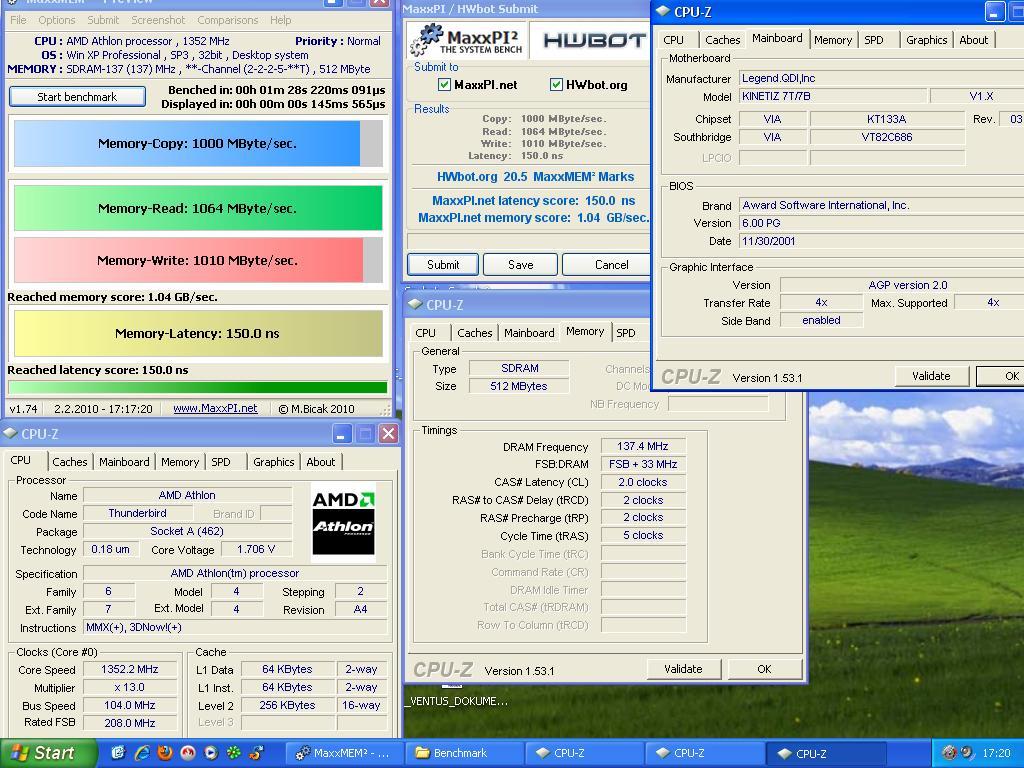Image resolution: width=1024 pixels, height=768 pixels.
Task: Click Submit button in HWbot Submit dialog
Action: pos(443,264)
